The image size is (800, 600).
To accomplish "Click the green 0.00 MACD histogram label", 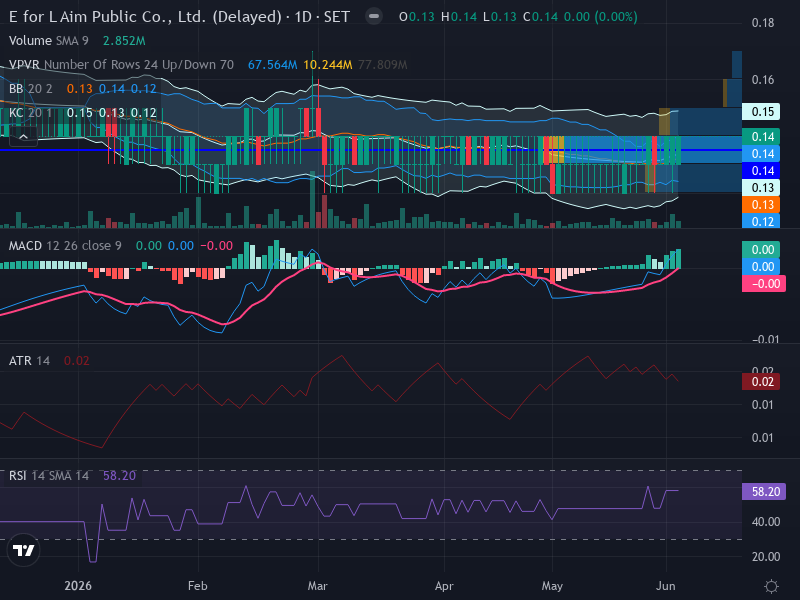I will (761, 249).
